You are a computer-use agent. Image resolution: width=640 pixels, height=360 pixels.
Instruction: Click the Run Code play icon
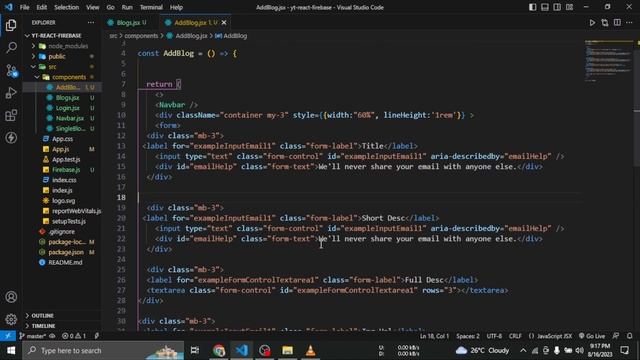click(x=592, y=23)
